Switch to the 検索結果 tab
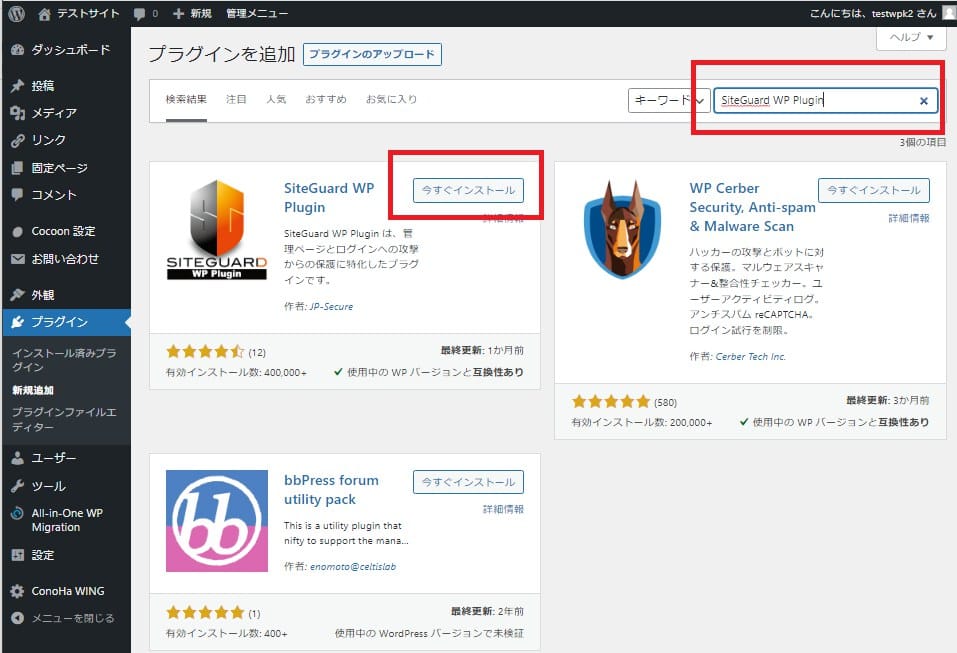The height and width of the screenshot is (653, 957). click(x=186, y=99)
